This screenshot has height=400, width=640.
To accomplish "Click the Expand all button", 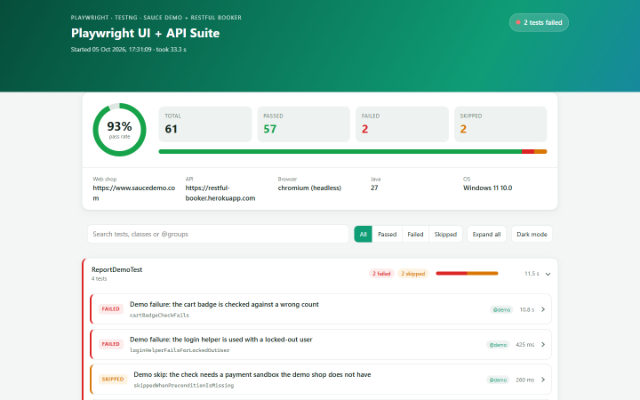I will 487,234.
